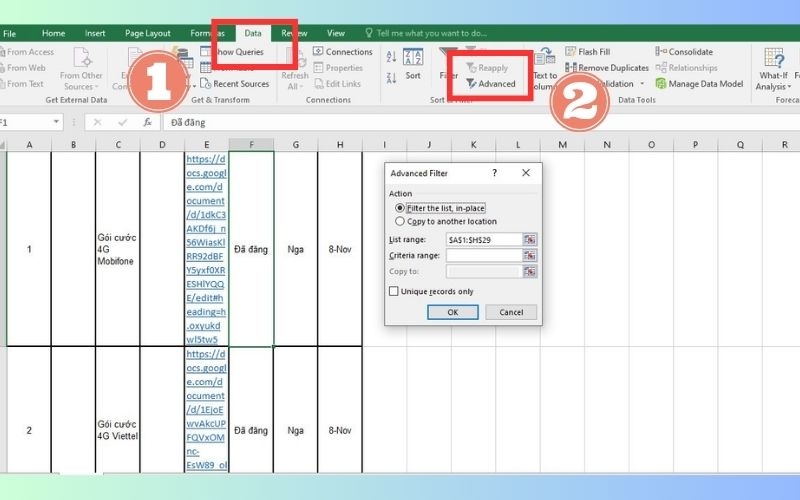Run Text to Columns
This screenshot has height=500, width=800.
[x=544, y=69]
